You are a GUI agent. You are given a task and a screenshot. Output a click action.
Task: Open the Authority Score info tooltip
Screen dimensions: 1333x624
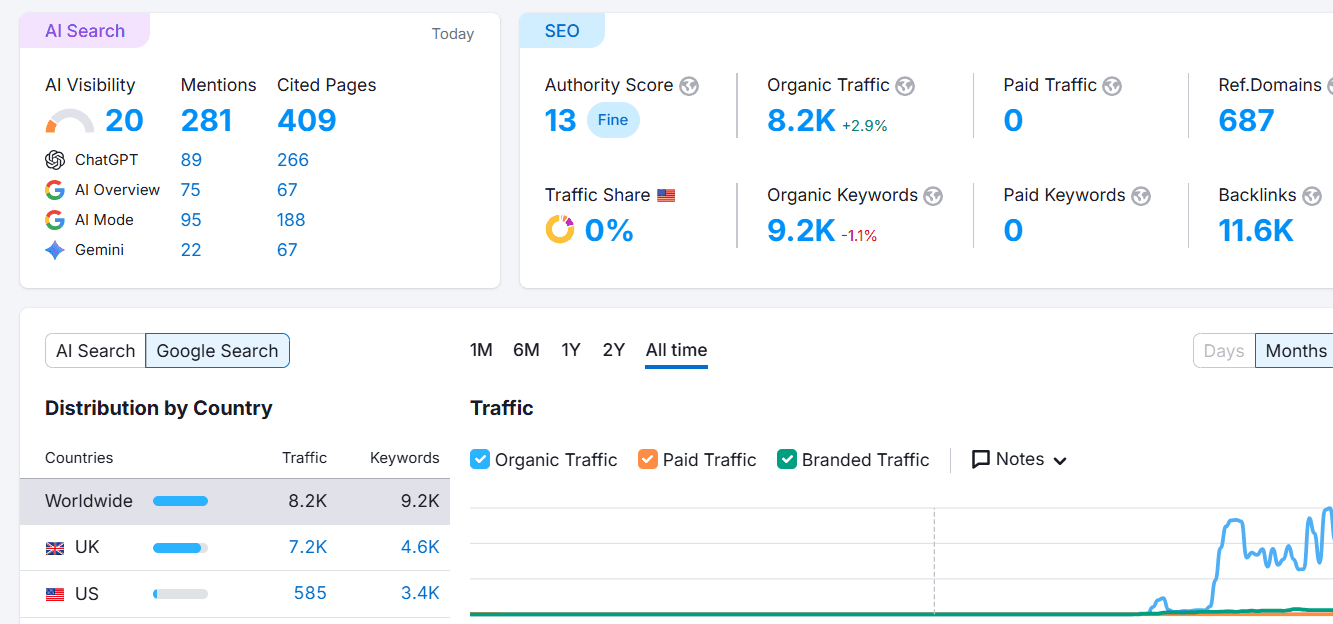click(x=688, y=85)
